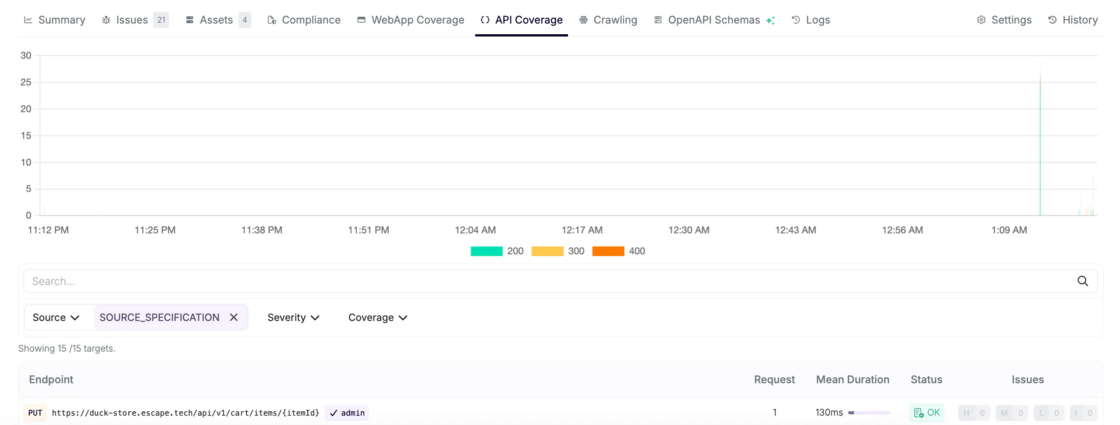1120x425 pixels.
Task: Open the Settings page
Action: [x=1003, y=20]
